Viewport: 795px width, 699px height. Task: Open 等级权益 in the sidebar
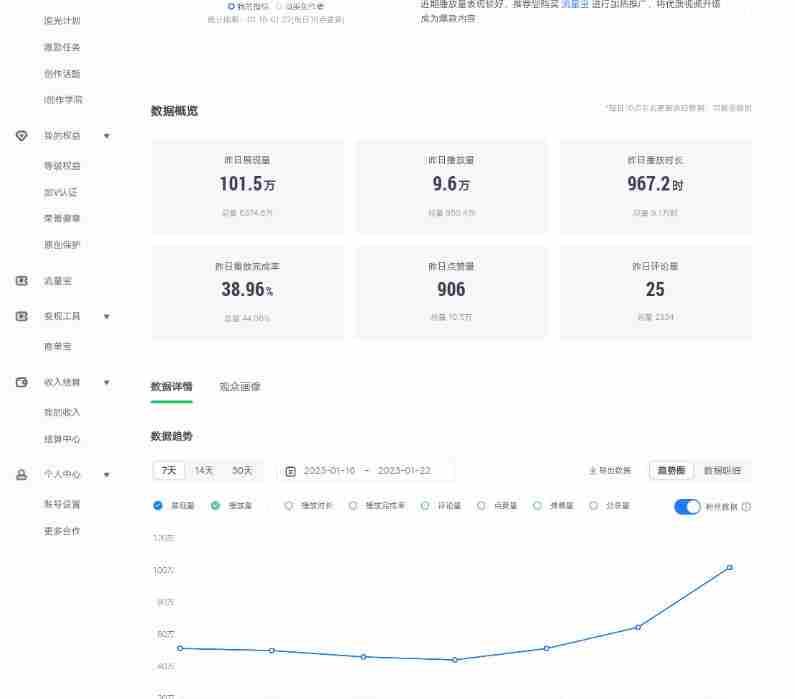(62, 166)
